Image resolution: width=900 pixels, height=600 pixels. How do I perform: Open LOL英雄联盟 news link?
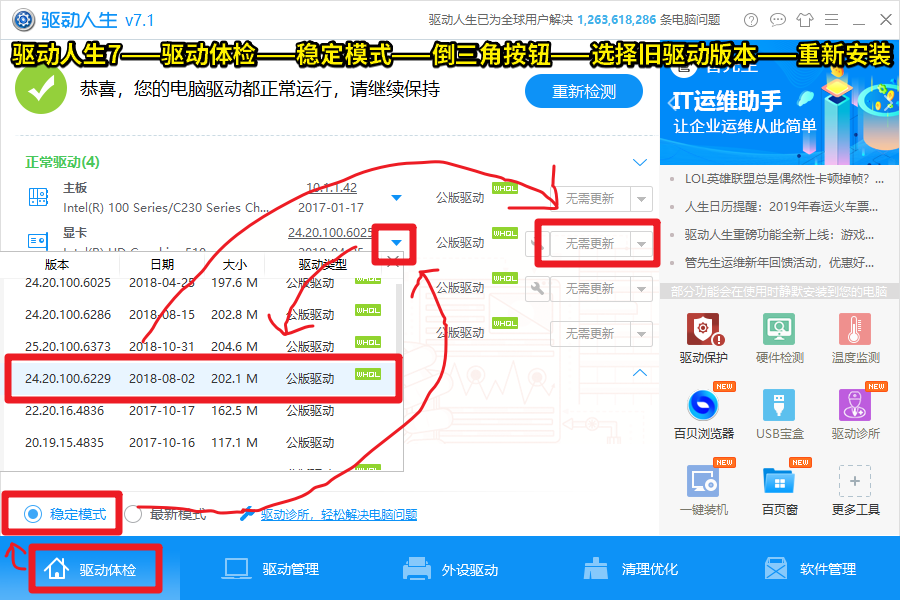click(x=784, y=179)
